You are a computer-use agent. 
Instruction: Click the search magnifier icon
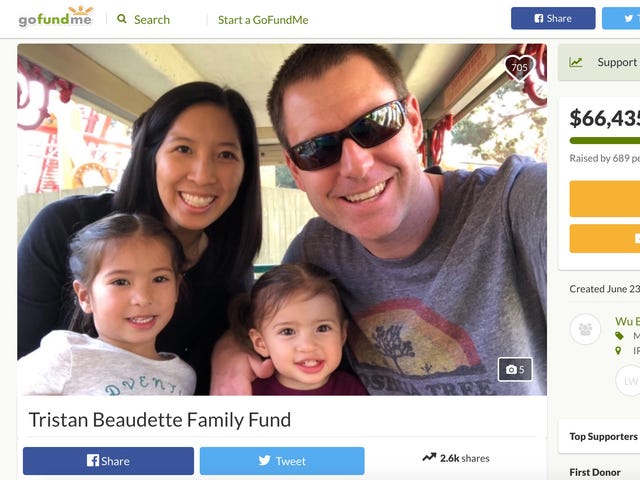click(x=122, y=19)
